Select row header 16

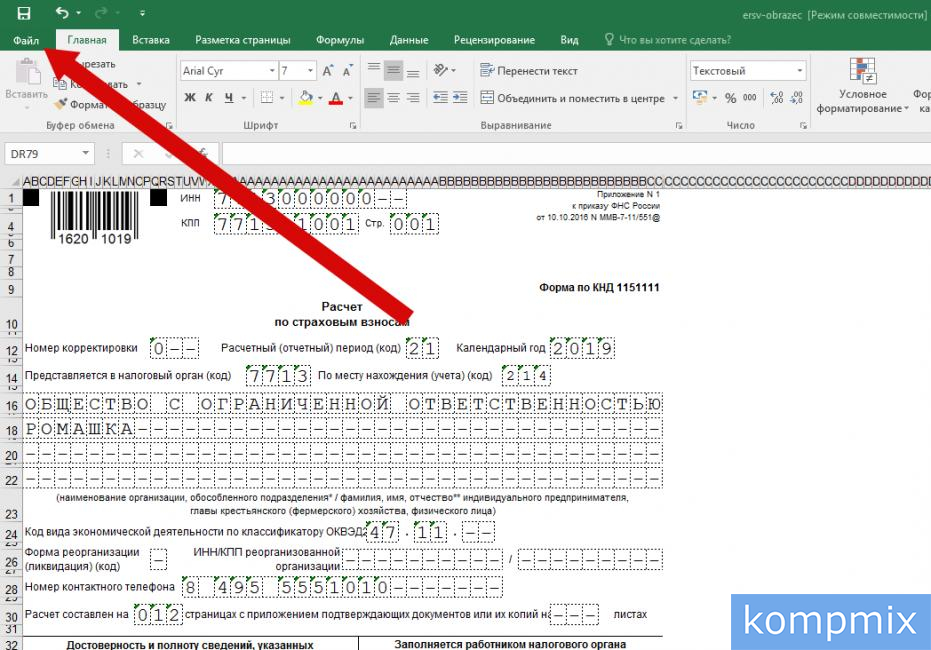[x=11, y=405]
